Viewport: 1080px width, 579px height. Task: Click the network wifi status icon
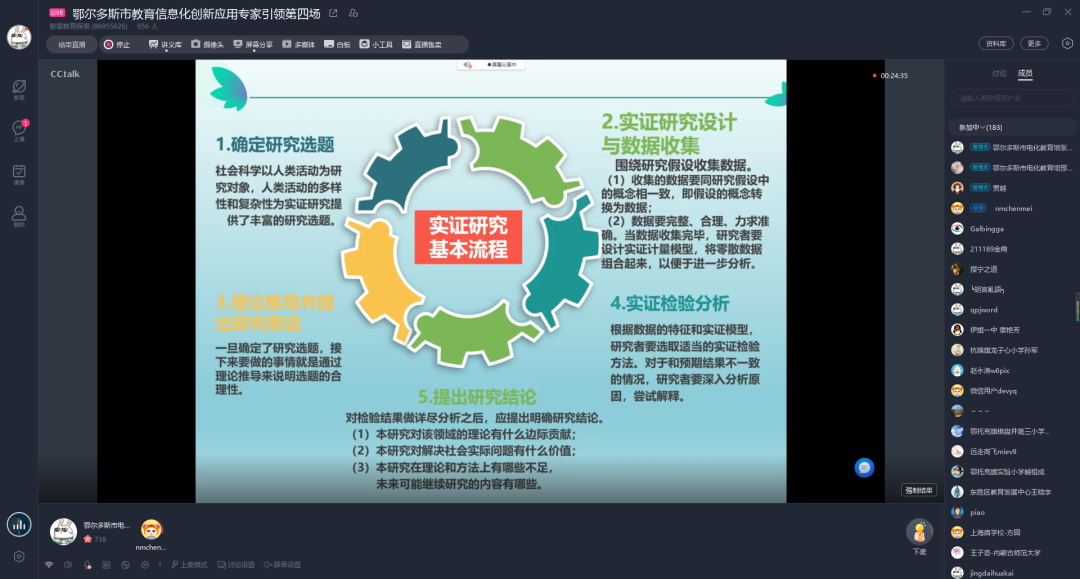pyautogui.click(x=49, y=565)
